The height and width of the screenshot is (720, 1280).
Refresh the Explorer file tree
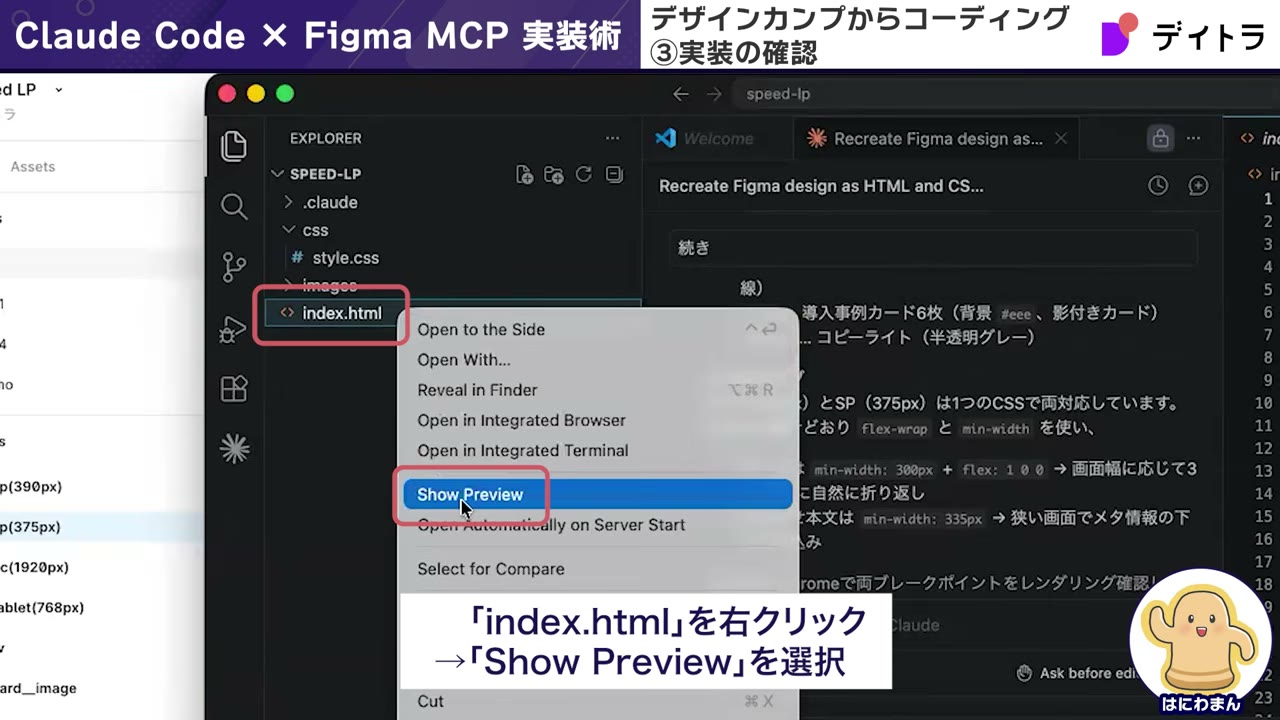coord(584,175)
